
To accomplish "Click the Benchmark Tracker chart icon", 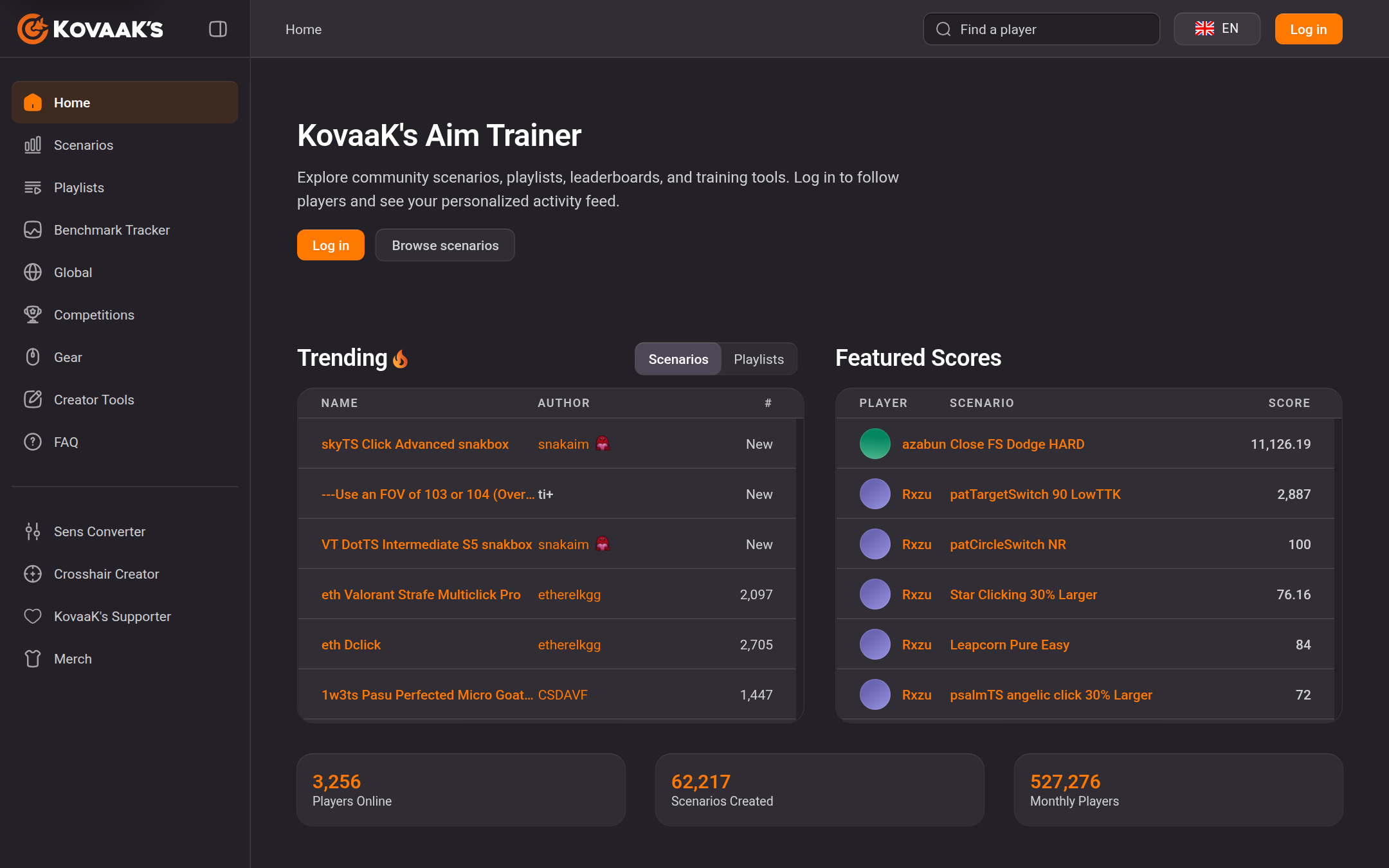I will coord(33,230).
